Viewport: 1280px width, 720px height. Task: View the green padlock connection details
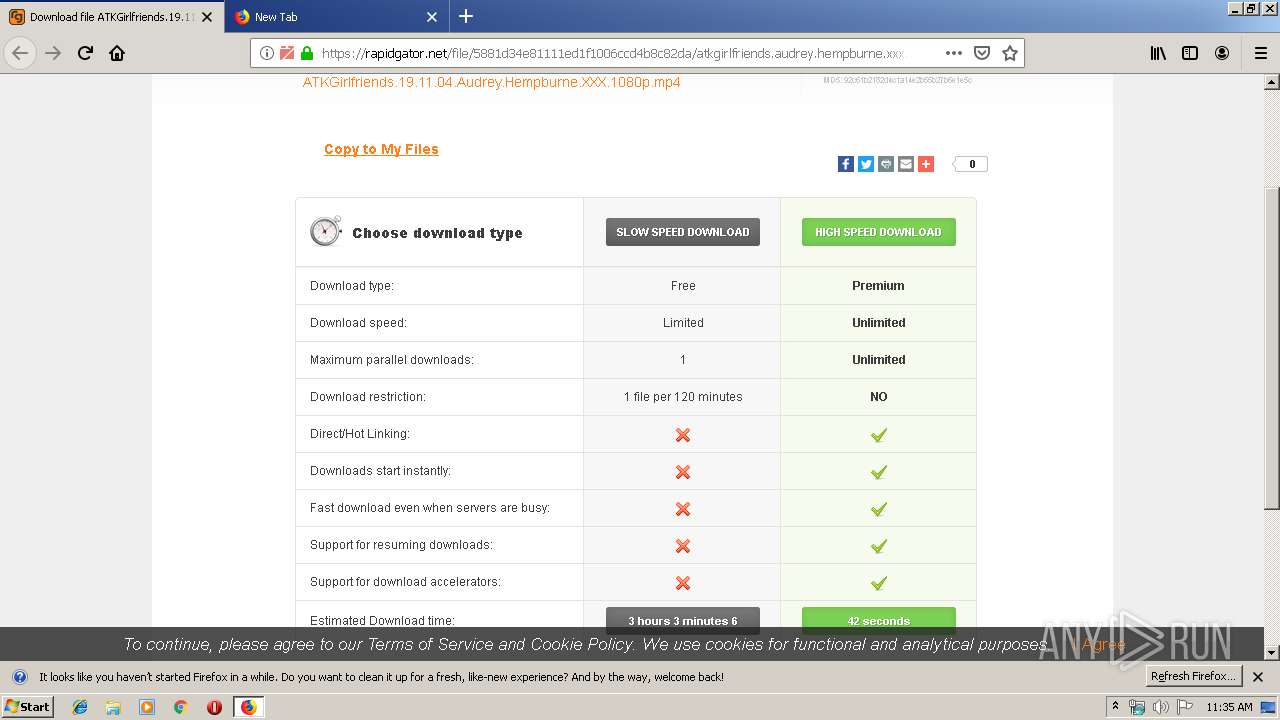point(307,53)
